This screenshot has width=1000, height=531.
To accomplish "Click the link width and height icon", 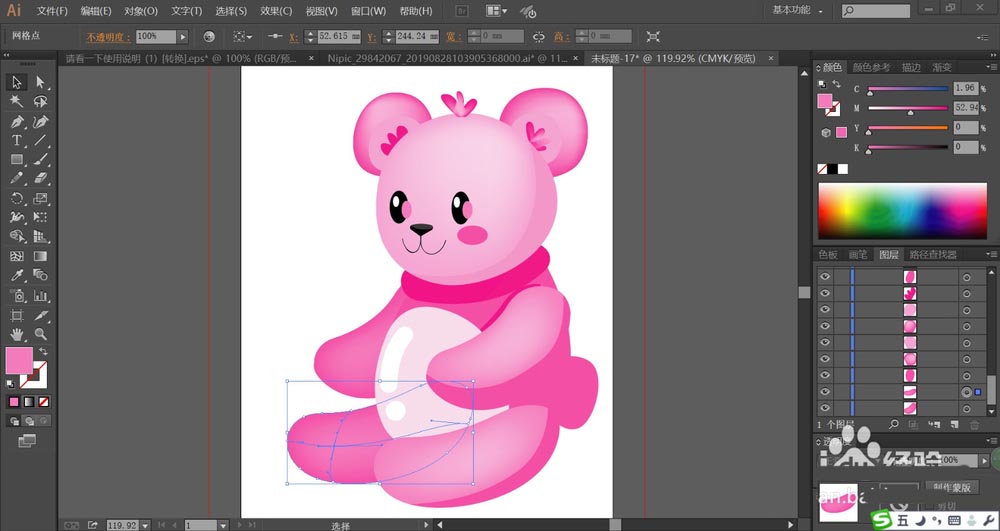I will pos(539,37).
